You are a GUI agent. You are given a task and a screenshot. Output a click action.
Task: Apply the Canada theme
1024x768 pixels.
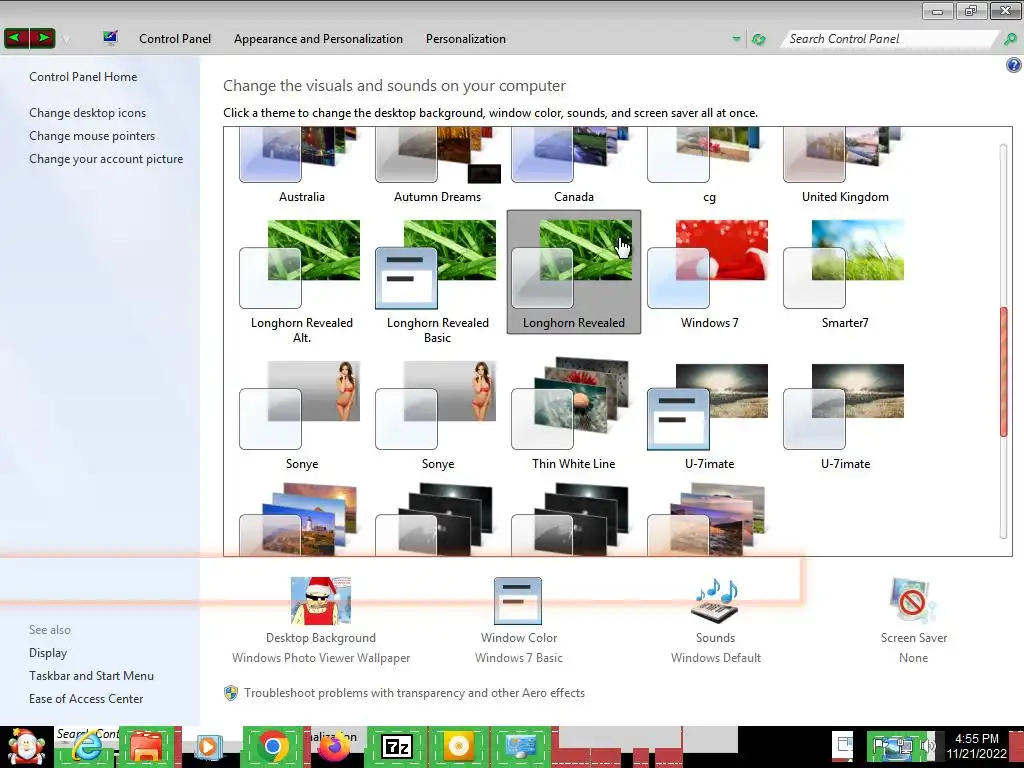573,166
